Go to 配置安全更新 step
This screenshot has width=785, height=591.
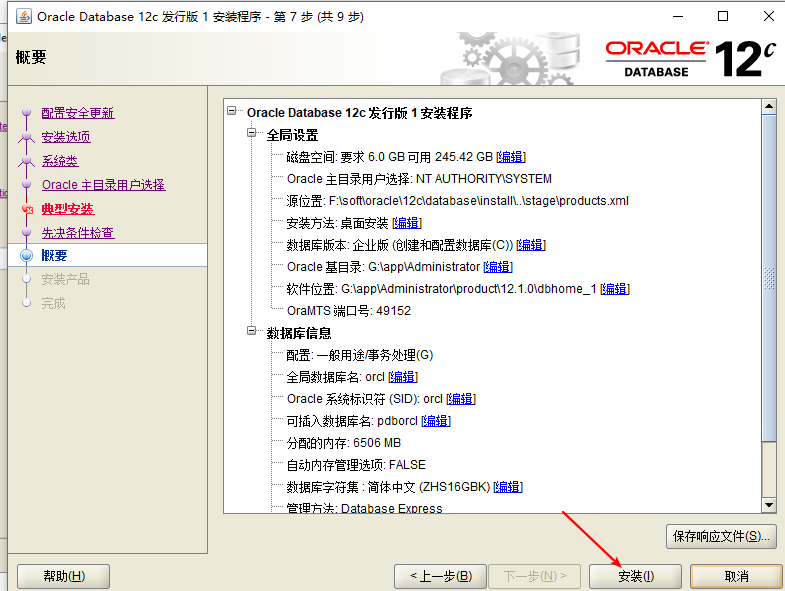pos(78,113)
